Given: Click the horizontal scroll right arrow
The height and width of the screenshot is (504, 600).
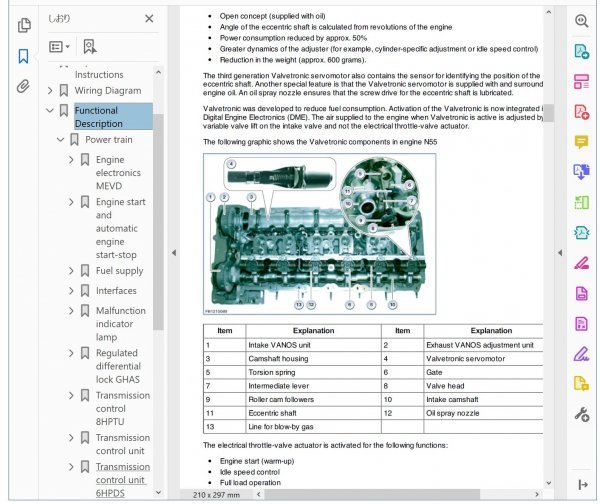Looking at the screenshot, I should click(x=536, y=494).
